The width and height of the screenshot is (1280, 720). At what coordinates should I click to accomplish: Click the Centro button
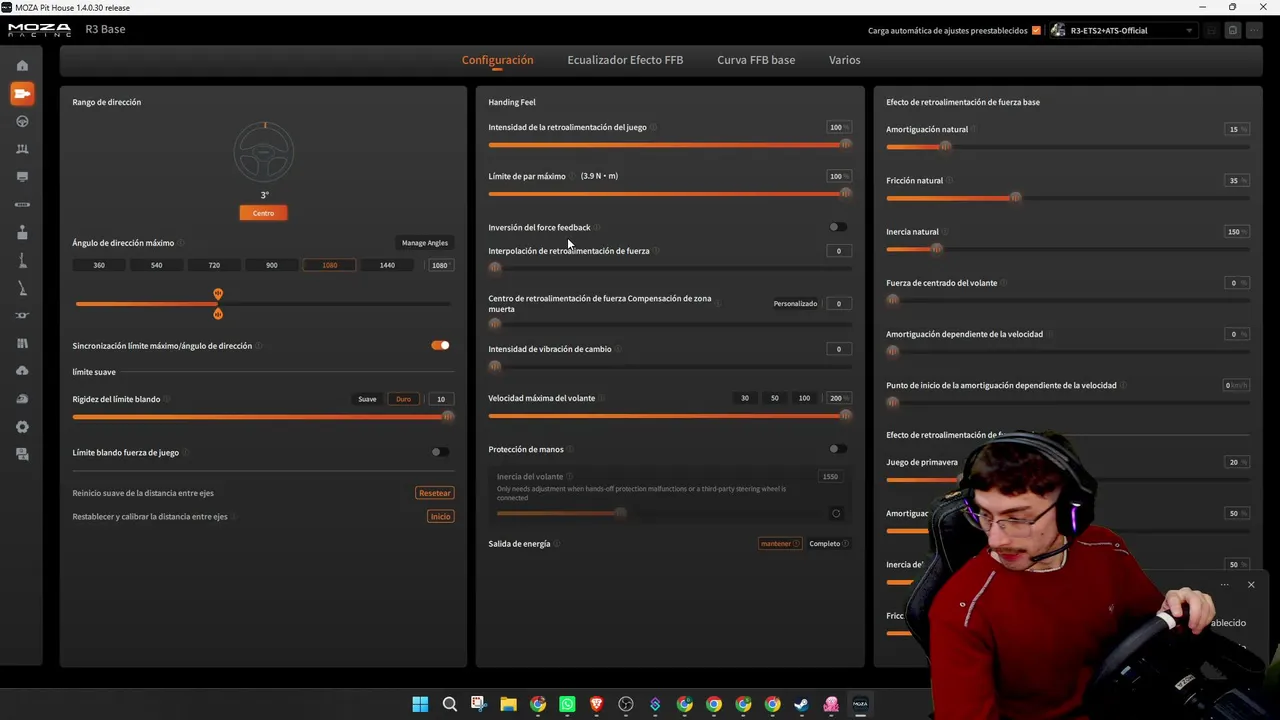[x=263, y=213]
